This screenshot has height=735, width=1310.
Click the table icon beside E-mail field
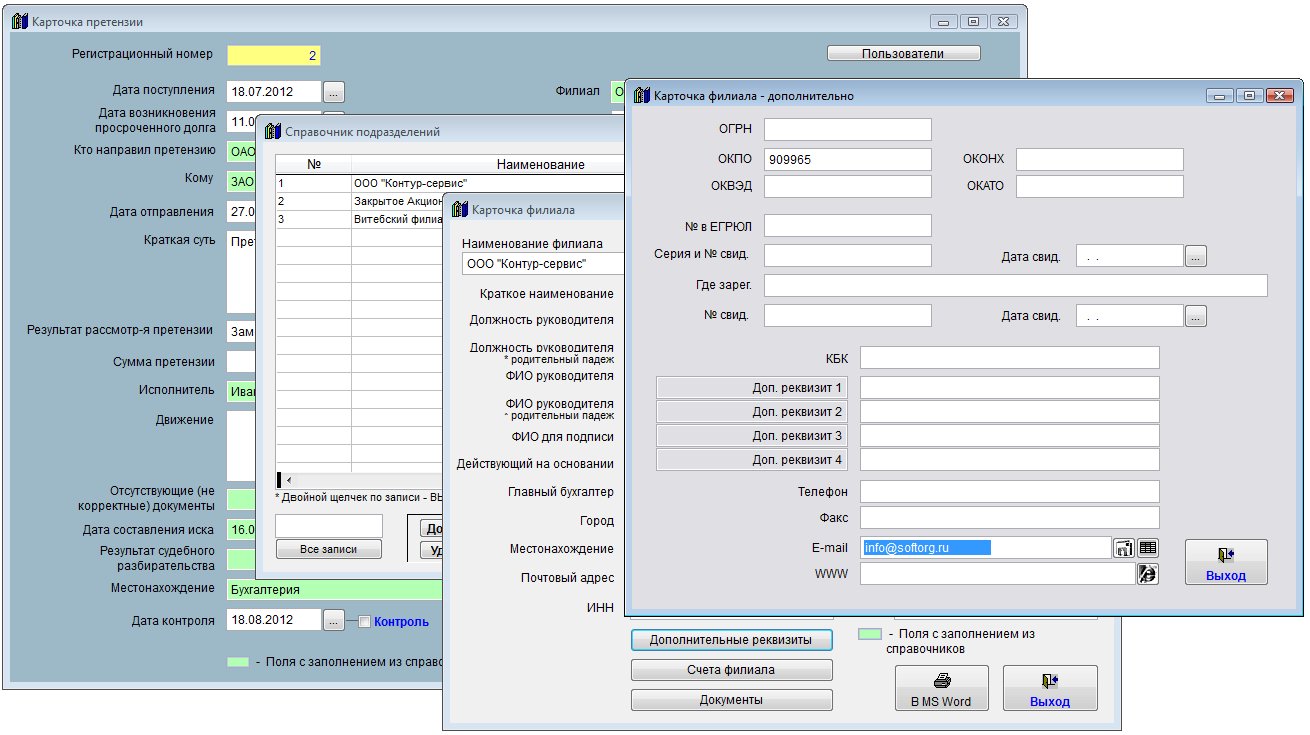(1147, 547)
